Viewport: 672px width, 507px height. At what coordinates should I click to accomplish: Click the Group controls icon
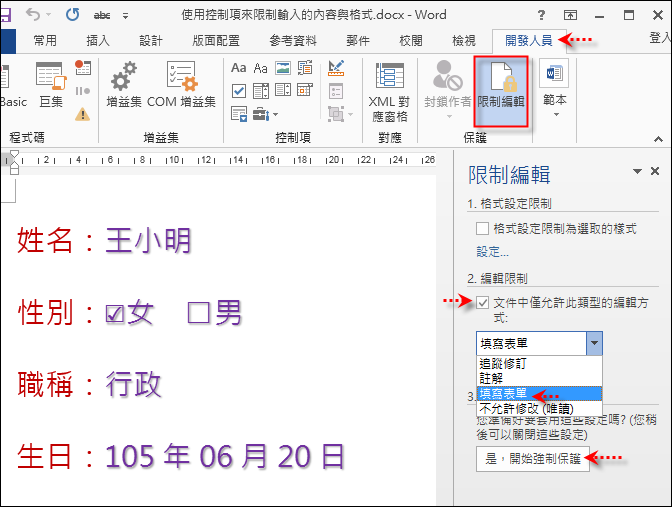click(336, 114)
